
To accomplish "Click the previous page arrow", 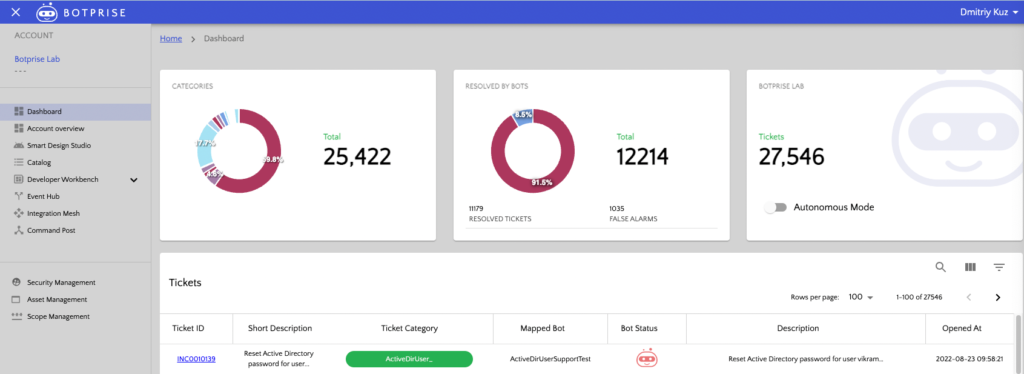I will [x=968, y=298].
